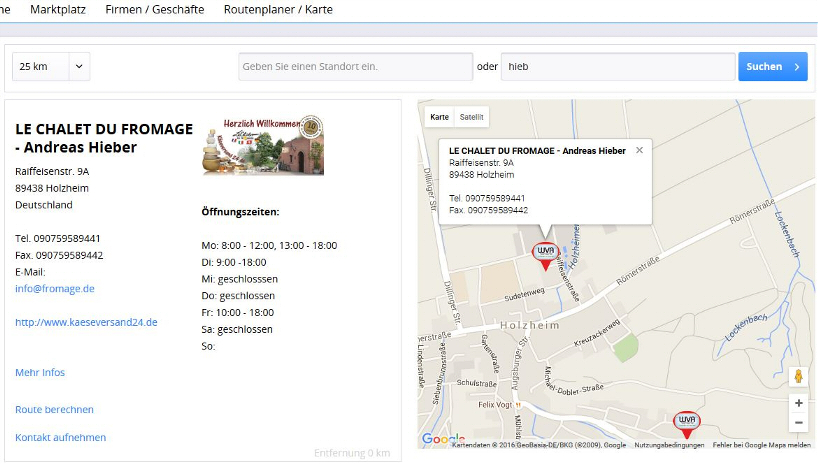
Task: Switch map to Karte view
Action: click(439, 117)
